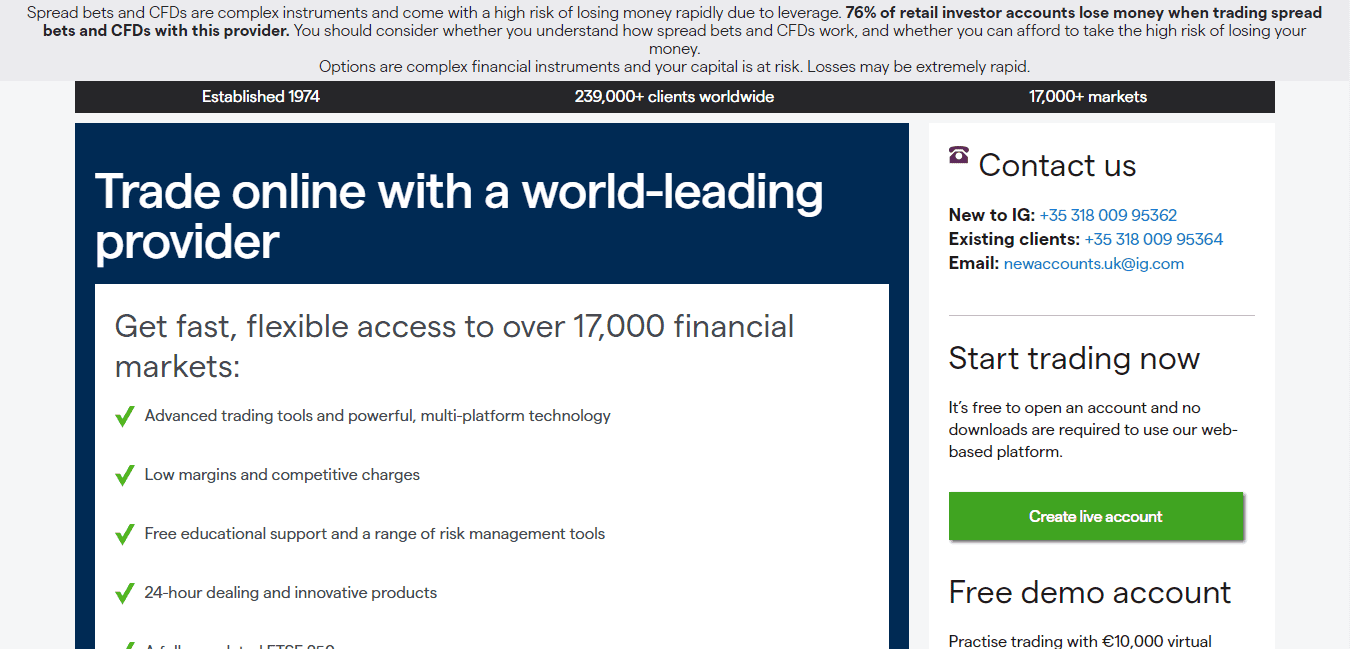Open the newaccounts.uk@ig.com email link
This screenshot has width=1350, height=649.
click(x=1093, y=264)
